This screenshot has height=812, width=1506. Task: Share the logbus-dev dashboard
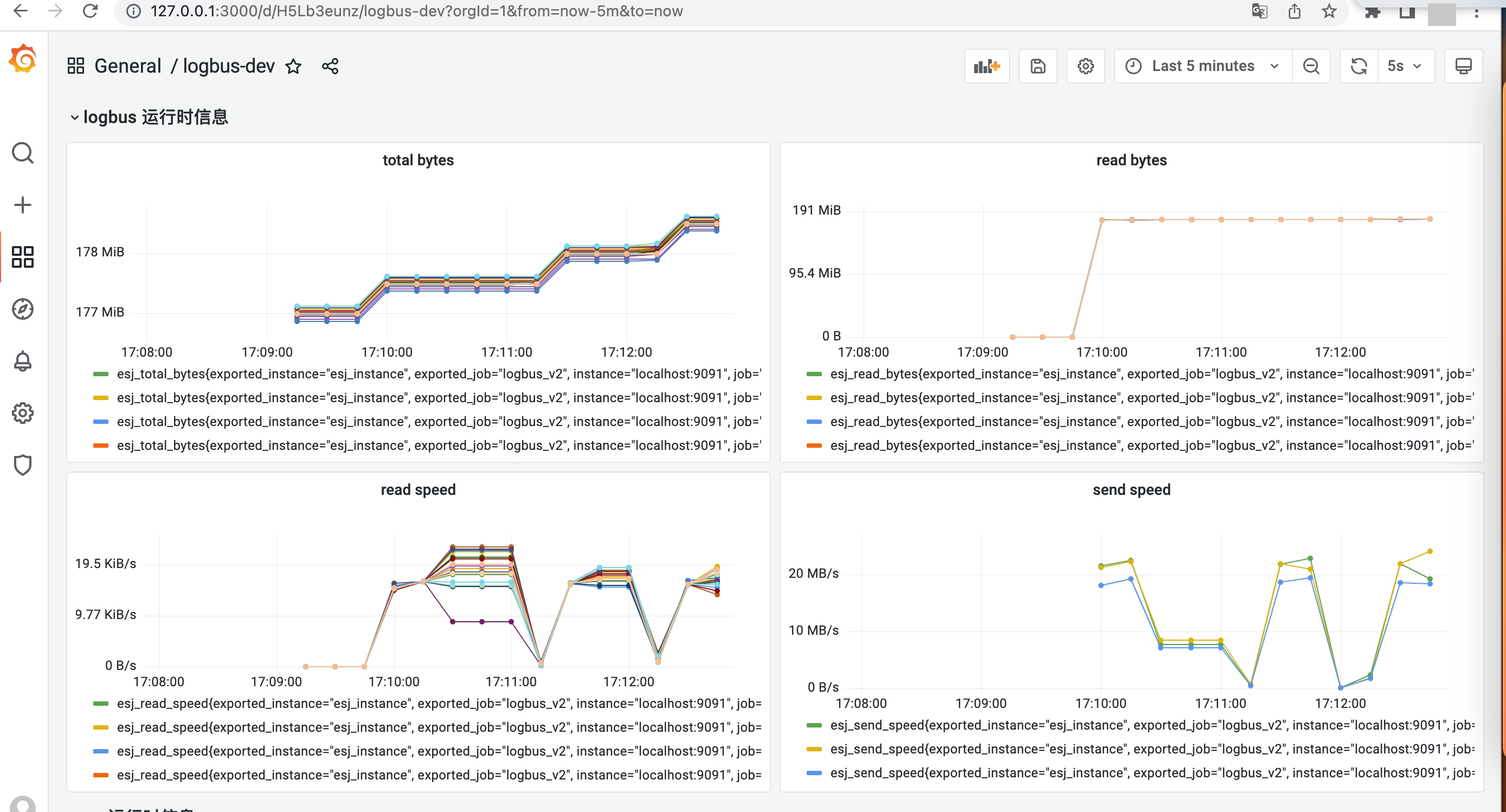tap(330, 66)
